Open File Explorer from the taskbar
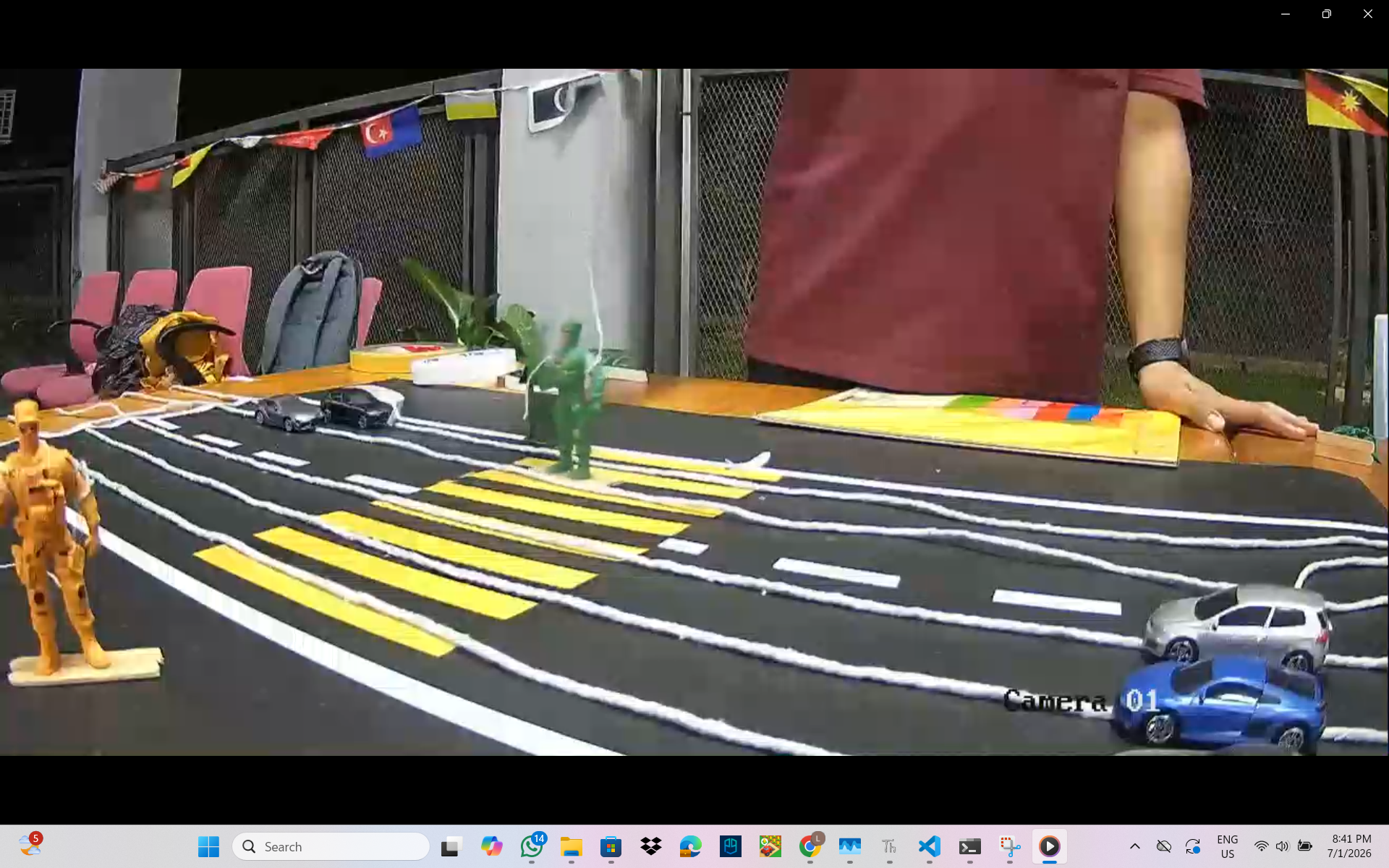 point(572,846)
